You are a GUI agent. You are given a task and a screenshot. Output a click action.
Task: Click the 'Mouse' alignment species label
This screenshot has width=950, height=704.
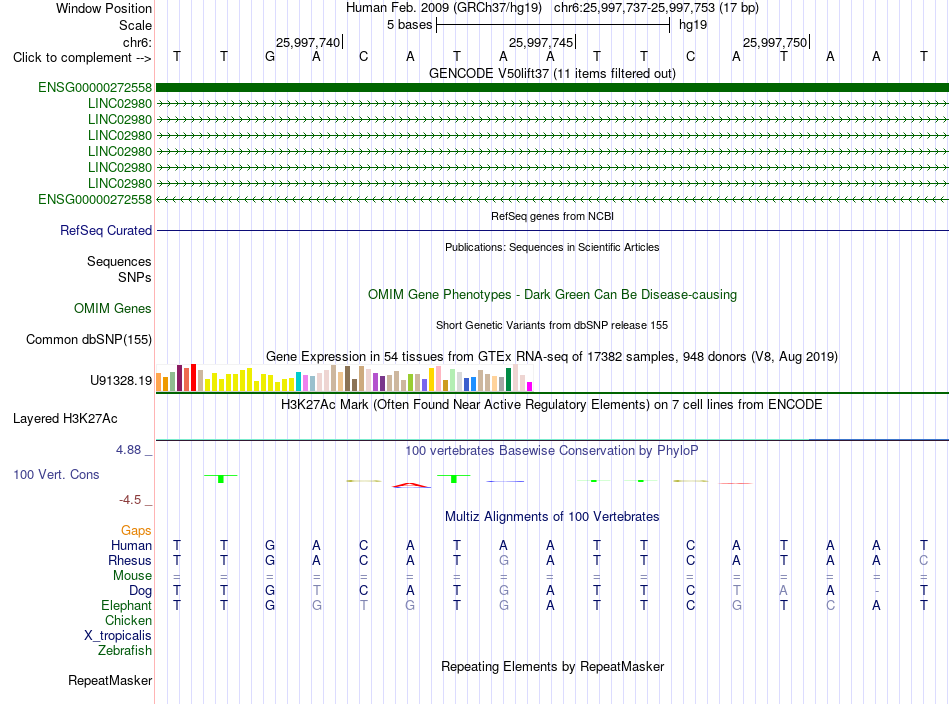tap(132, 576)
